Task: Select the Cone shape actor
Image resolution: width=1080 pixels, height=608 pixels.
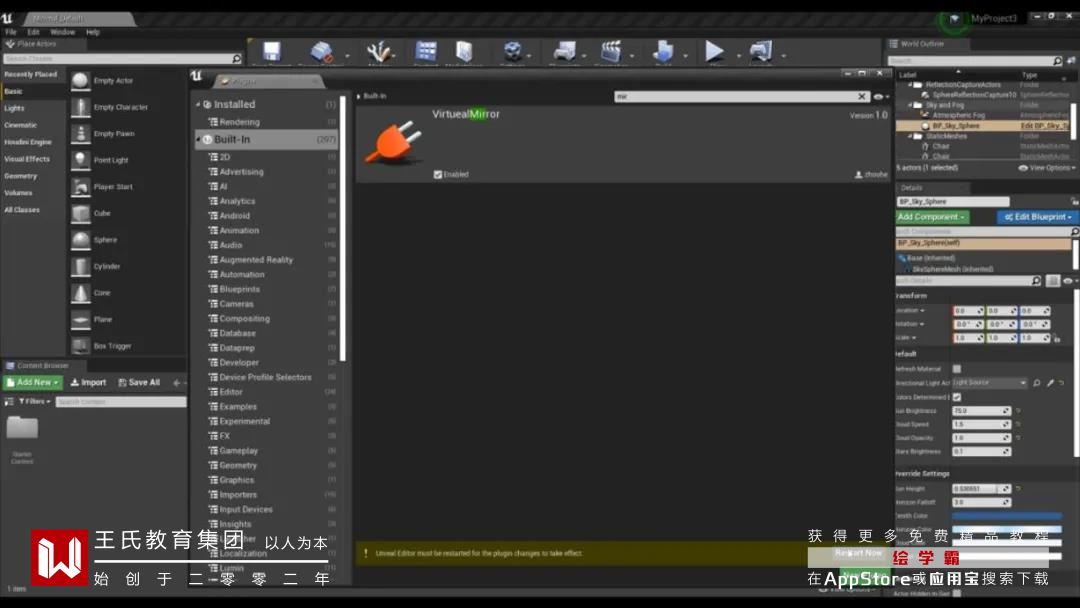Action: coord(101,293)
